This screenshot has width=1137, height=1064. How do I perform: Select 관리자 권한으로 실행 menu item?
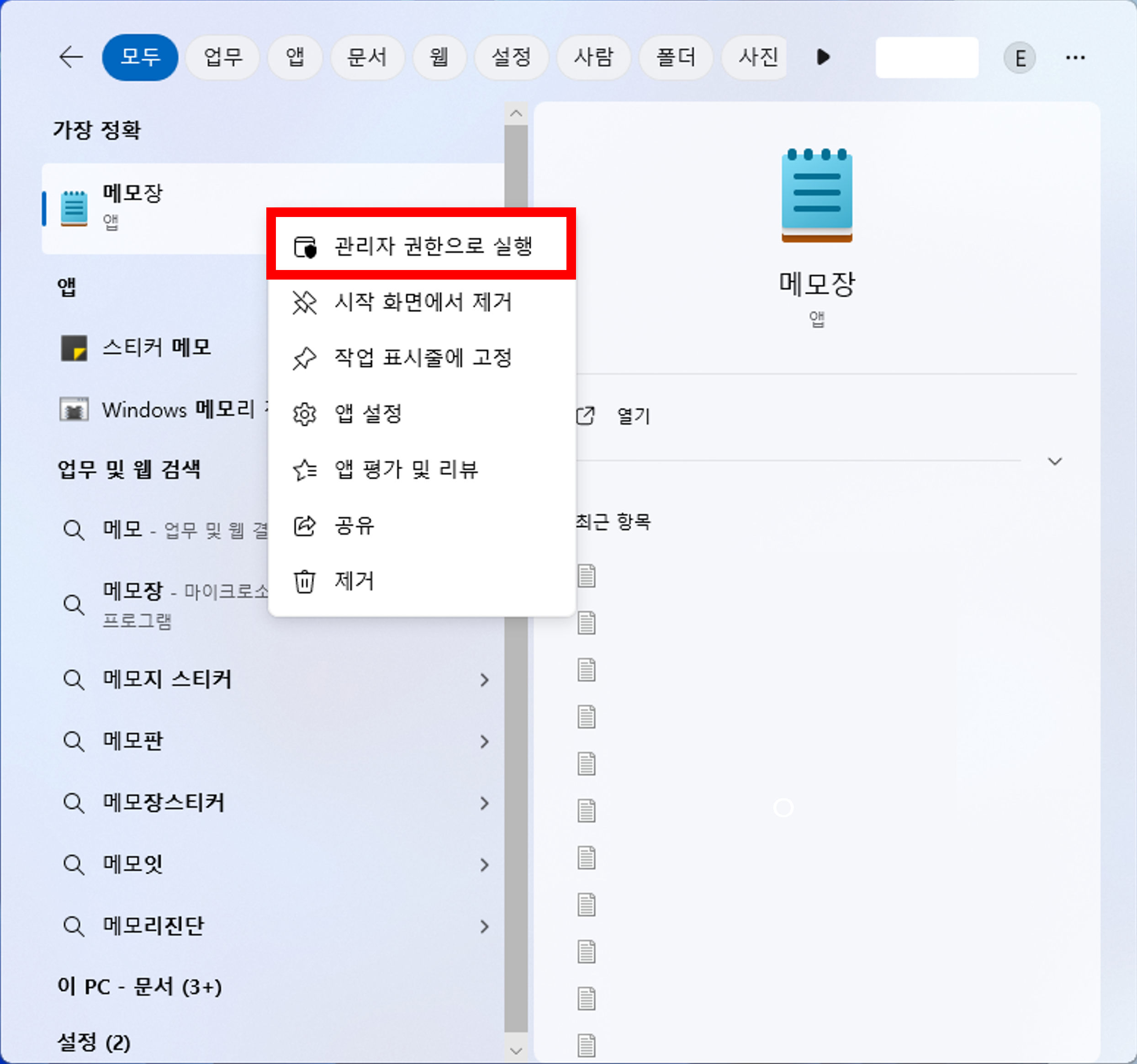click(x=433, y=246)
